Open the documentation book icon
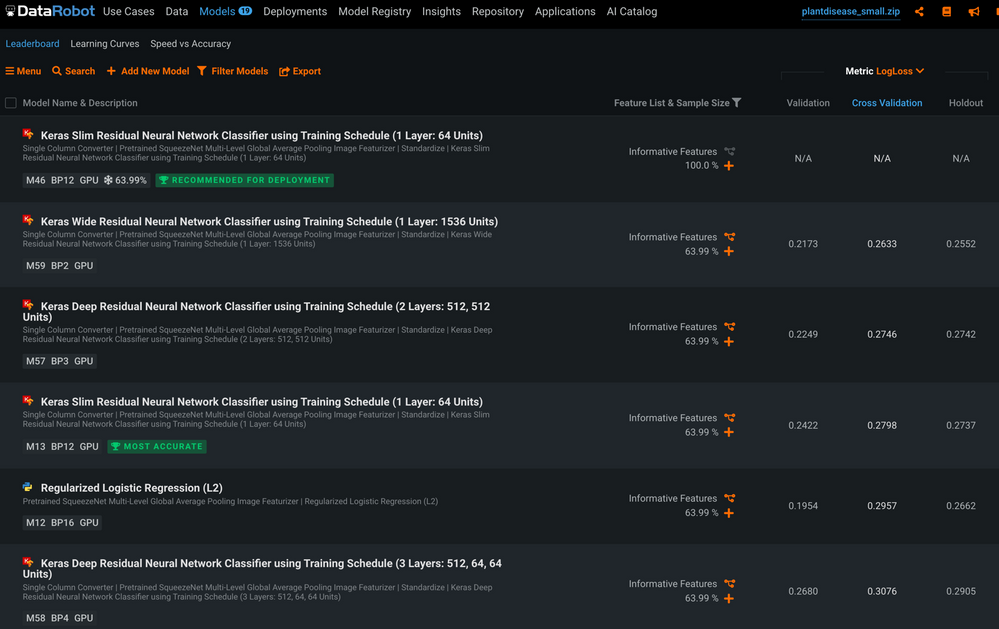 click(x=946, y=11)
